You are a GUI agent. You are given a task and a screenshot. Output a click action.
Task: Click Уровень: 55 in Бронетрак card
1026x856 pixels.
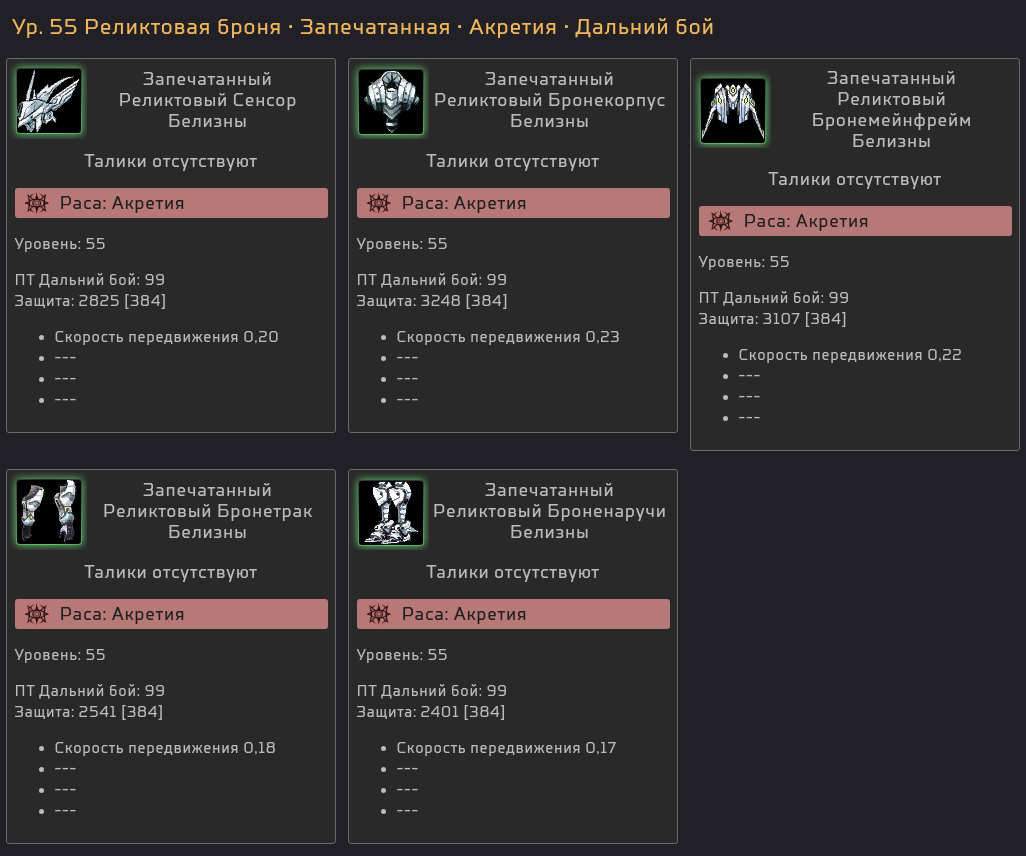point(60,655)
